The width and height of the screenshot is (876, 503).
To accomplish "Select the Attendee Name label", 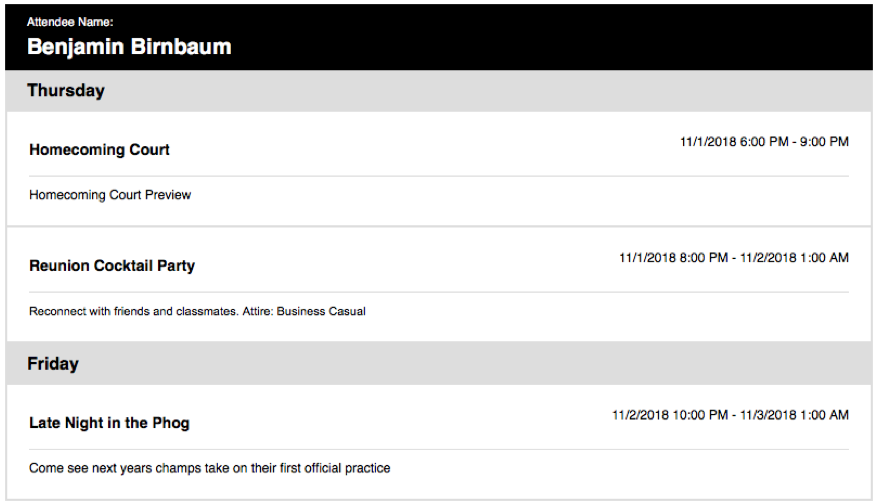I will coord(70,22).
